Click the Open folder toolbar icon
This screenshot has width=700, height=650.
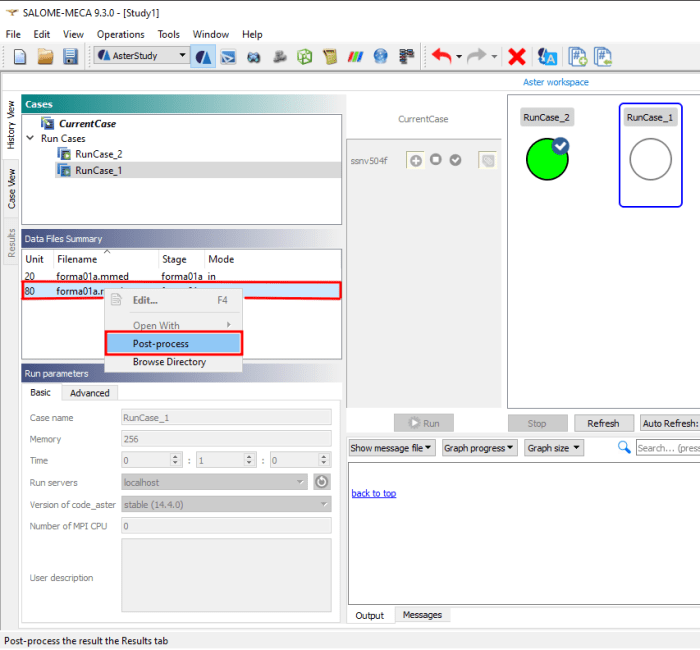pyautogui.click(x=45, y=57)
